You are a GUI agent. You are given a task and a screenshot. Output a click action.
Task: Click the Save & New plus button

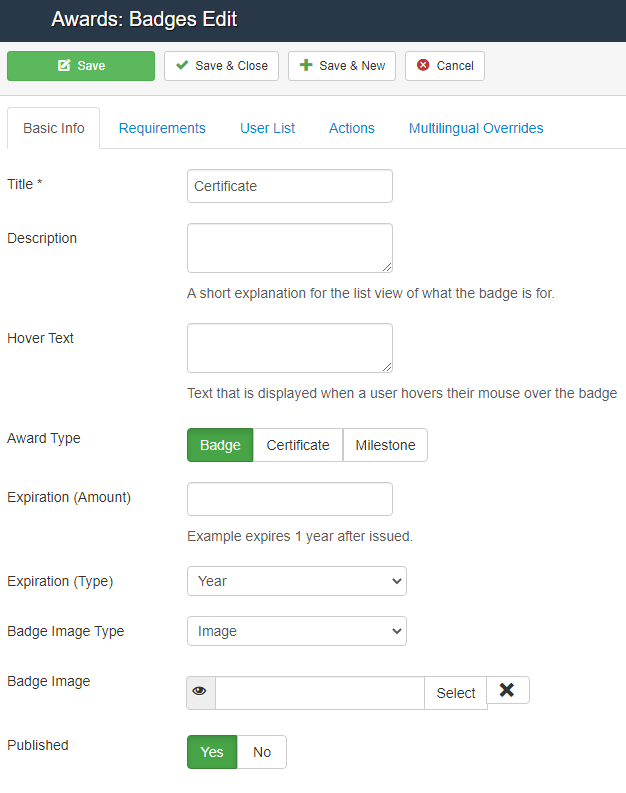342,66
